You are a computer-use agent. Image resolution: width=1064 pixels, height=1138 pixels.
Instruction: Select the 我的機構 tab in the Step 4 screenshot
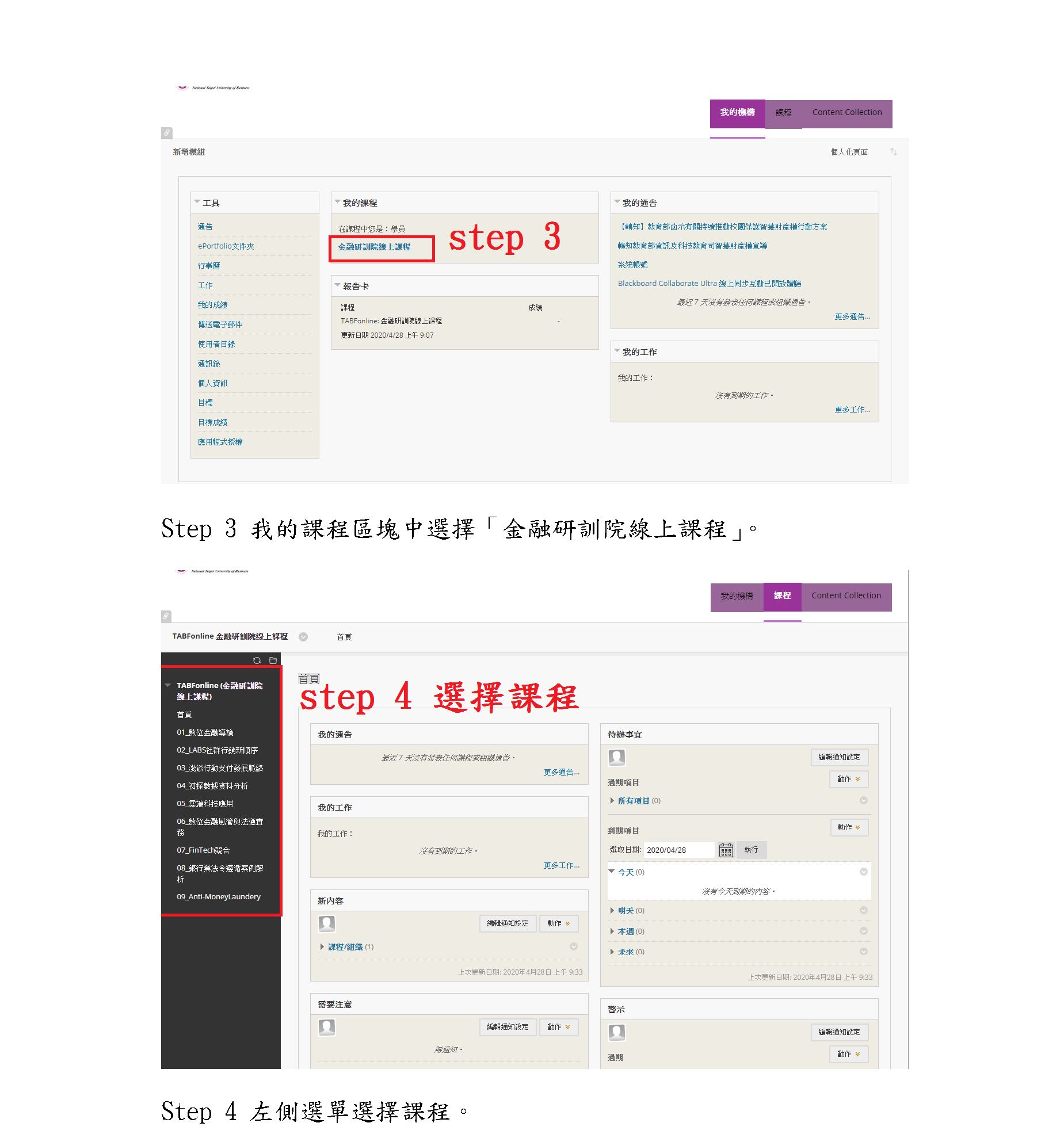click(x=737, y=597)
